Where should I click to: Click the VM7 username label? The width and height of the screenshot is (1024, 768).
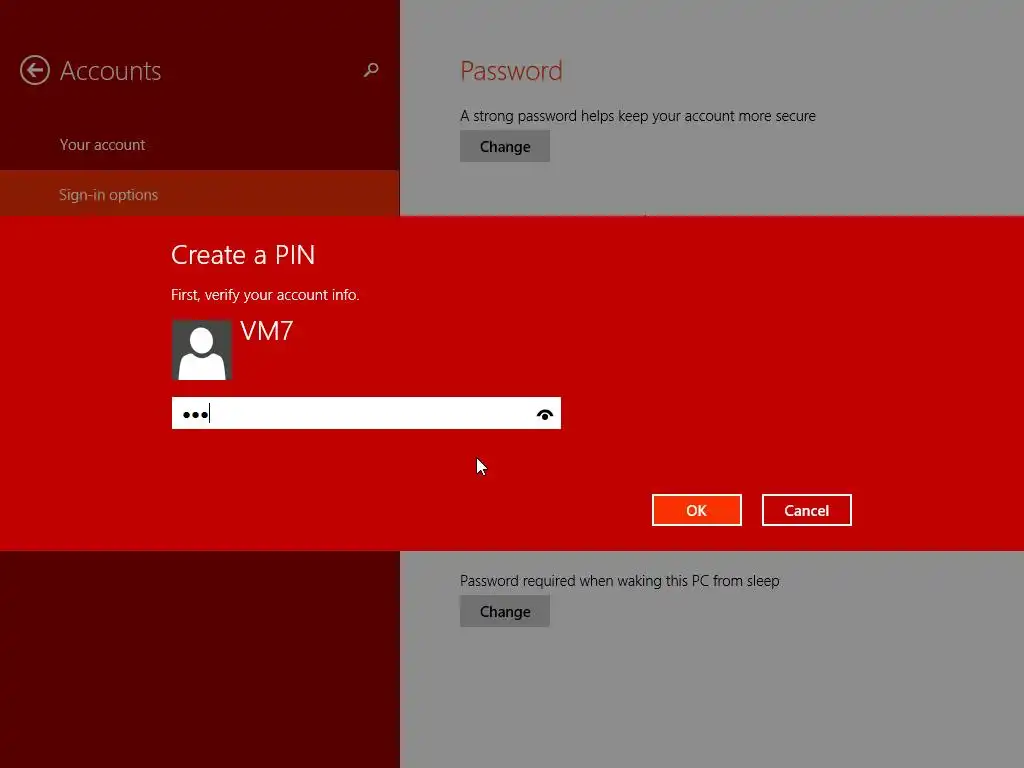click(x=266, y=331)
